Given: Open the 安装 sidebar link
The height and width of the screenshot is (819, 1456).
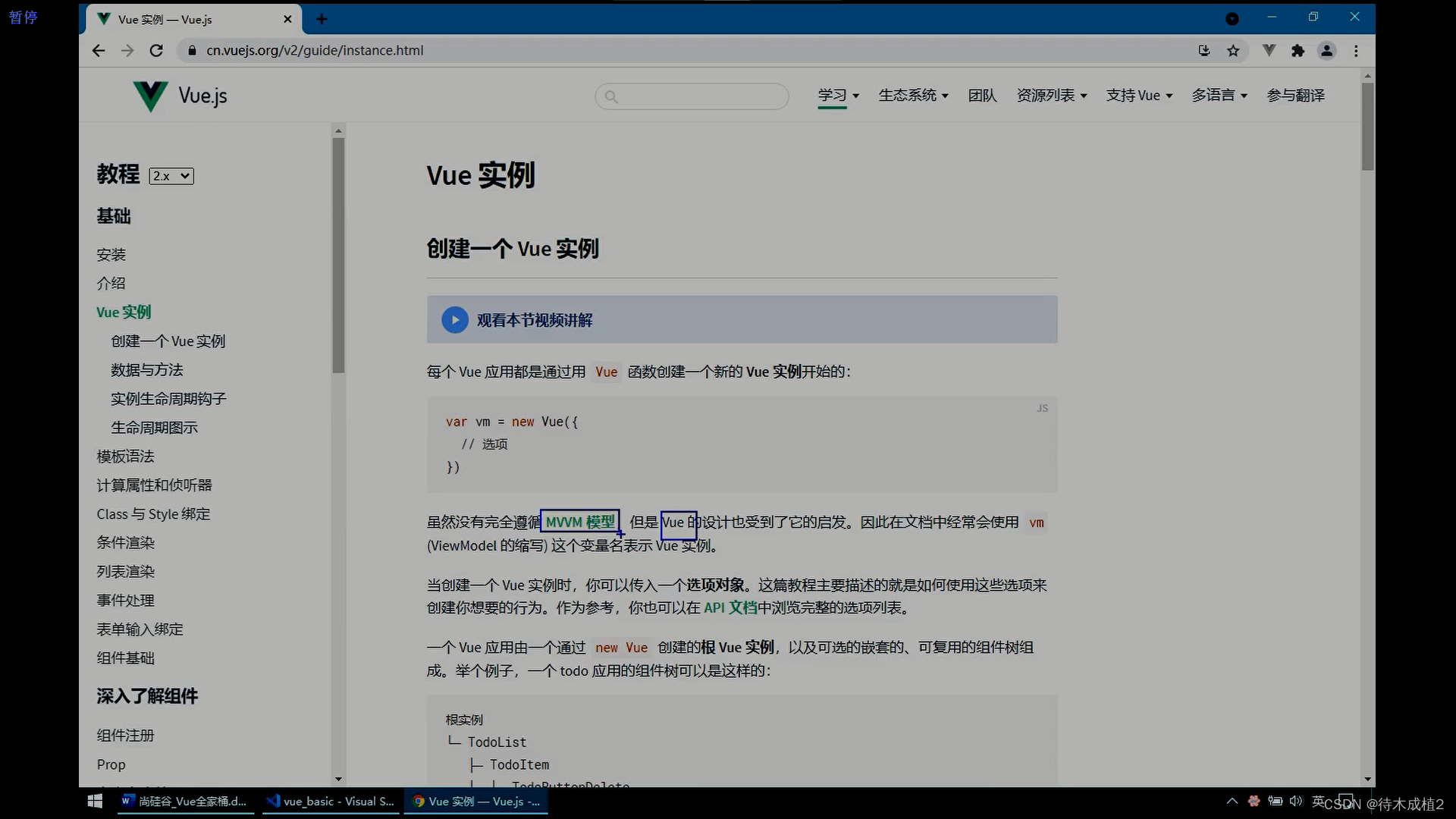Looking at the screenshot, I should tap(111, 255).
